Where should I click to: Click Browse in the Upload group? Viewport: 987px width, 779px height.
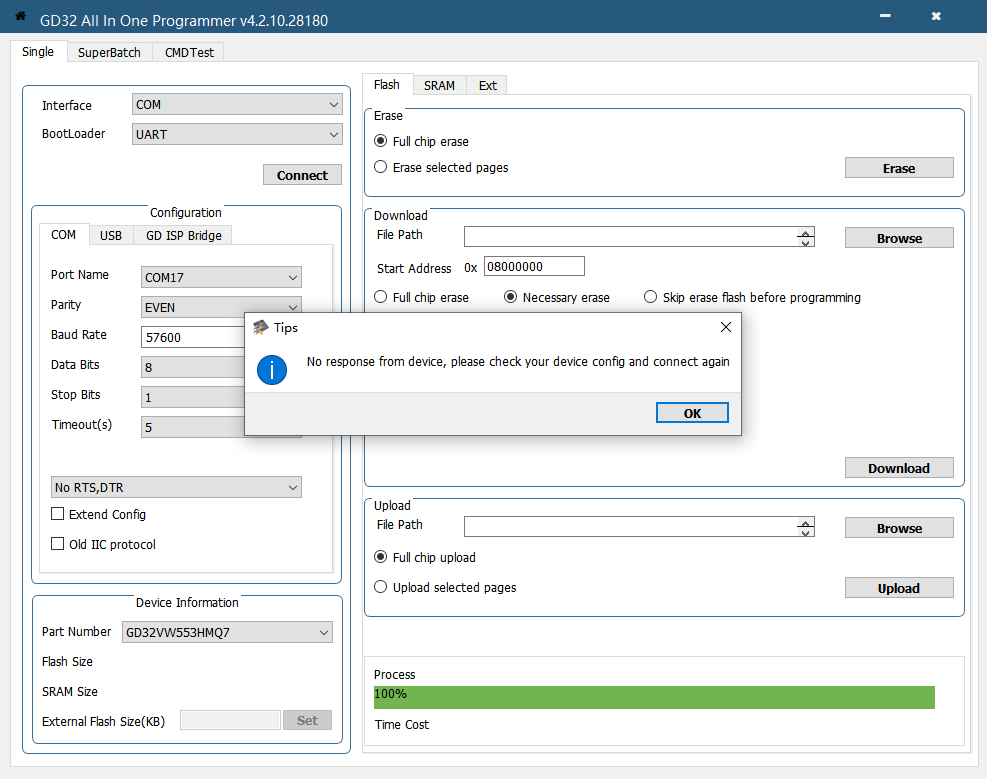(x=899, y=528)
